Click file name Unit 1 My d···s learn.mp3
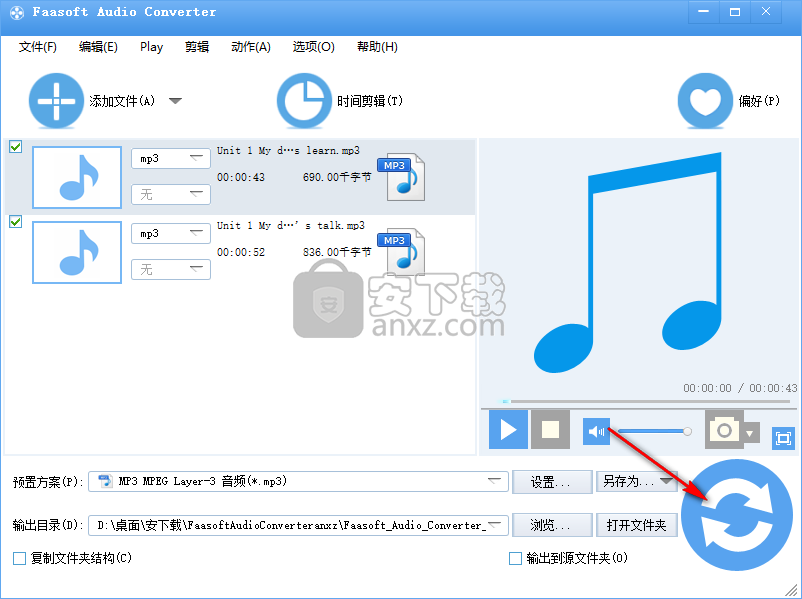This screenshot has width=802, height=599. coord(288,150)
